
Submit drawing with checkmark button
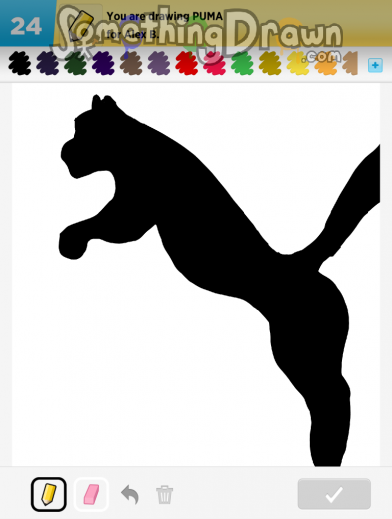click(x=334, y=494)
